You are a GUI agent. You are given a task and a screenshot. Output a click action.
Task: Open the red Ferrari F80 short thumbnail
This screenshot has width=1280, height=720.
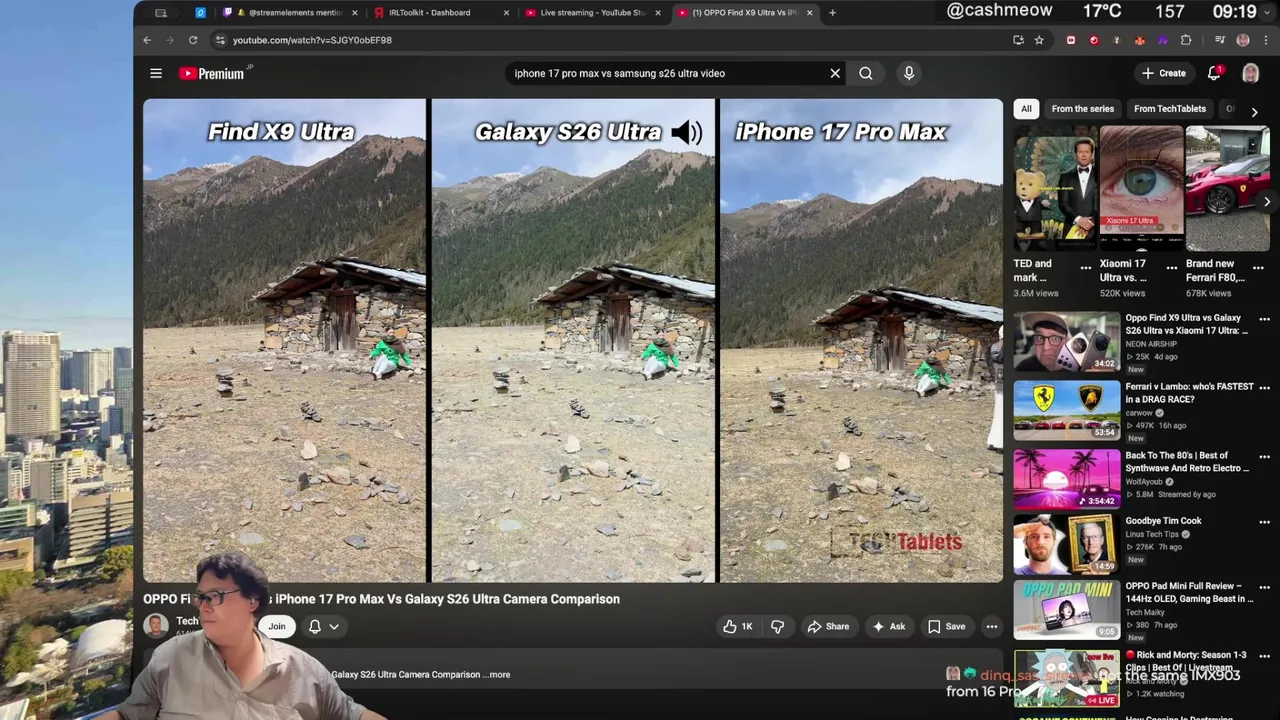click(x=1228, y=188)
